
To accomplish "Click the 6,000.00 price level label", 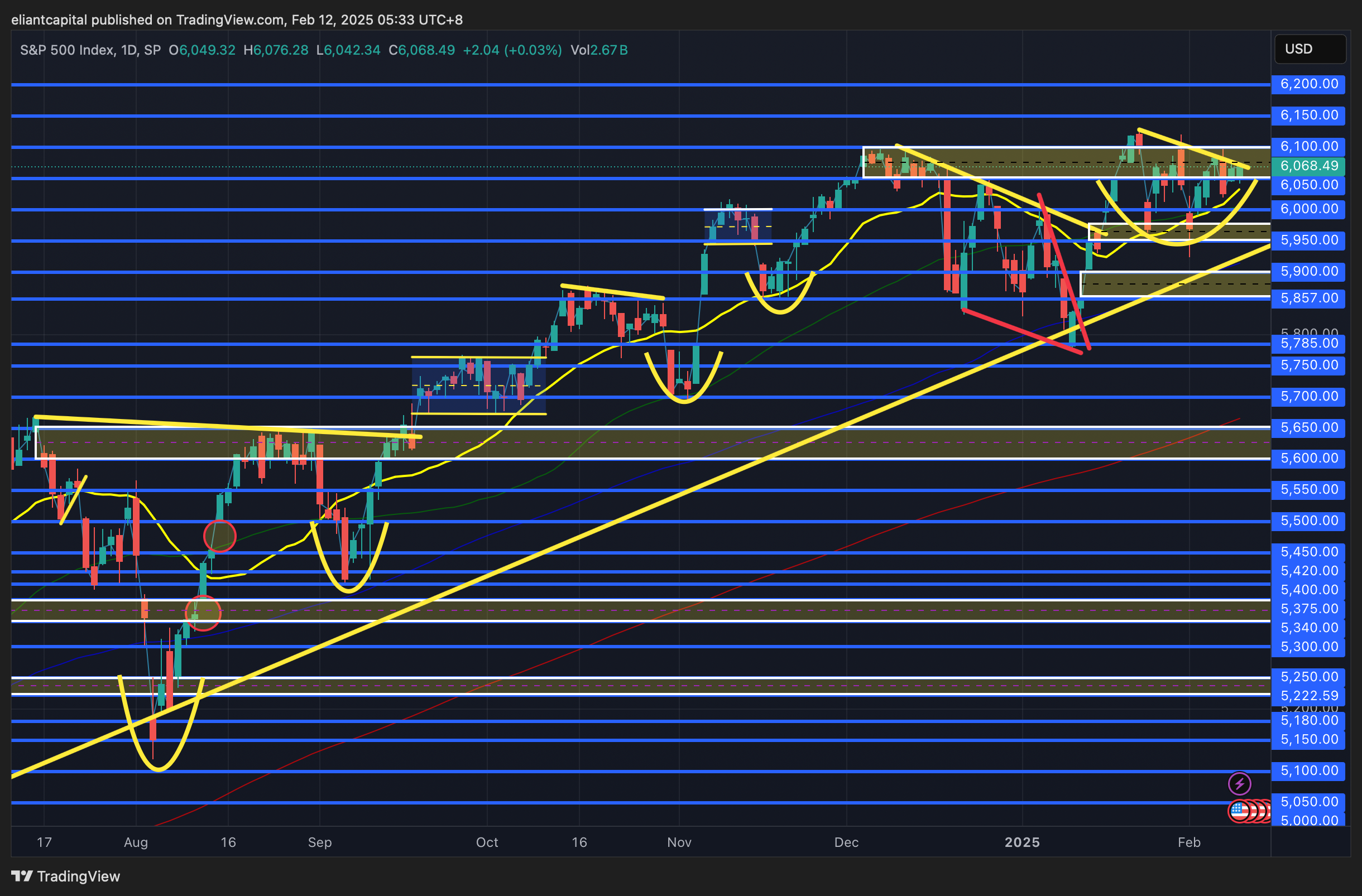I will coord(1308,209).
